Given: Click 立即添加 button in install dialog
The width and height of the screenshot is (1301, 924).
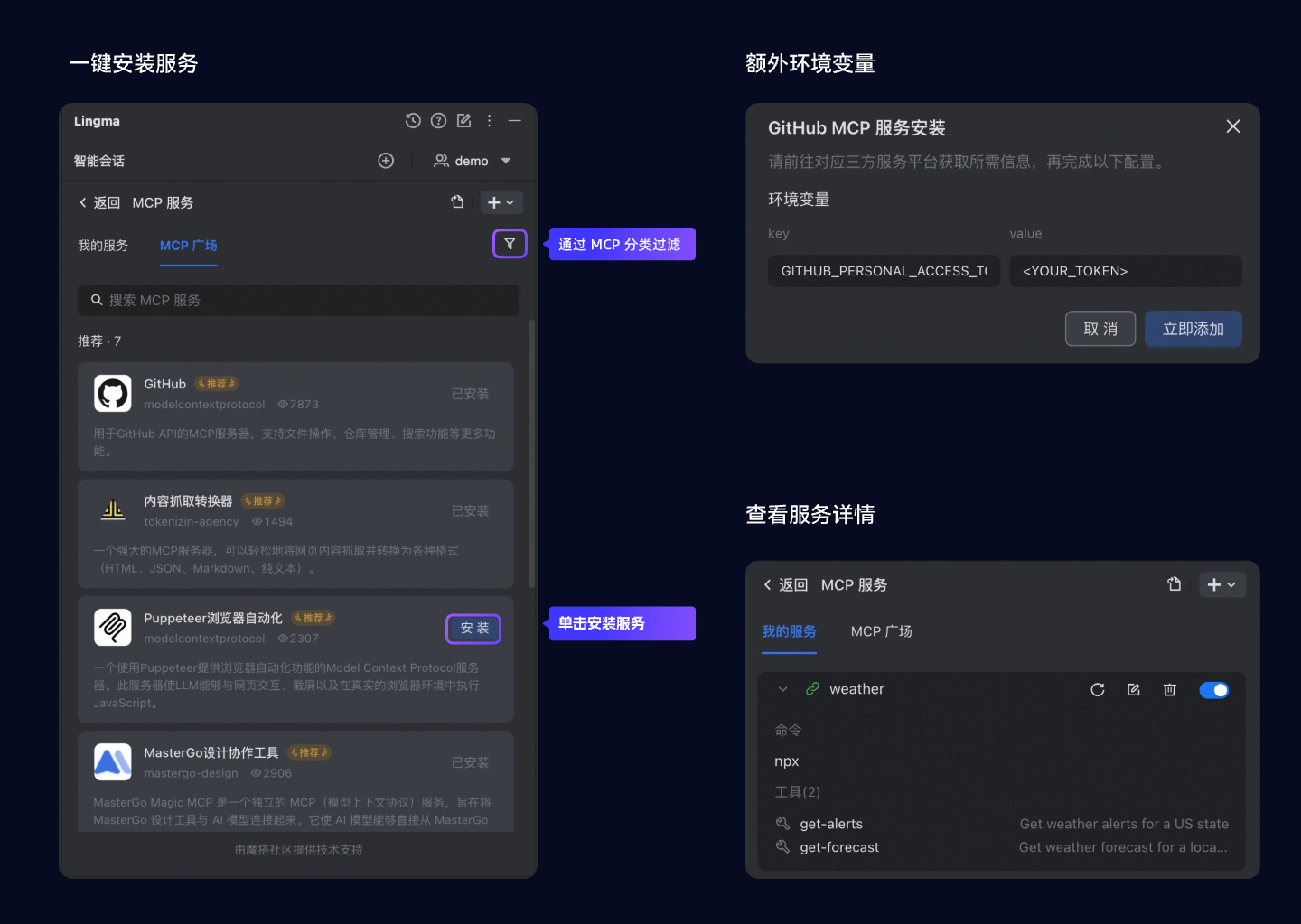Looking at the screenshot, I should coord(1193,329).
